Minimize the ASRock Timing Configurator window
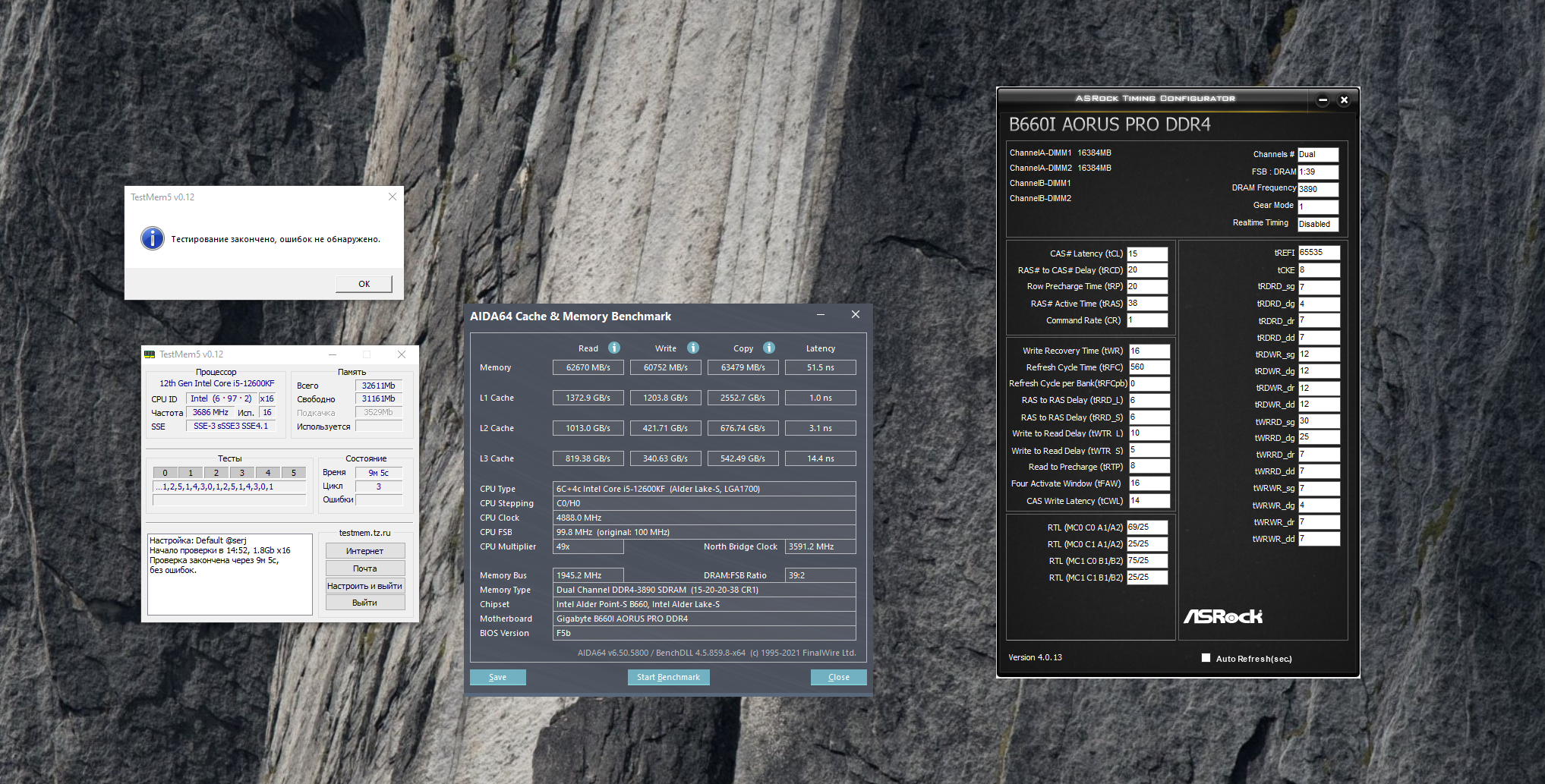The width and height of the screenshot is (1545, 784). coord(1323,100)
